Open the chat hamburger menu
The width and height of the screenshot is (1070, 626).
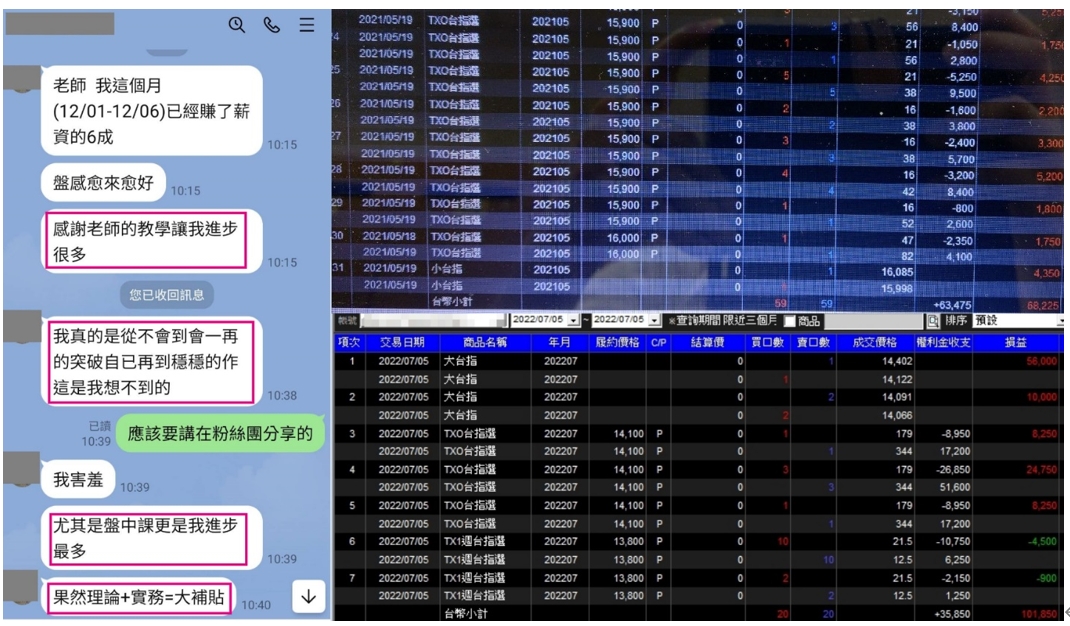coord(307,25)
